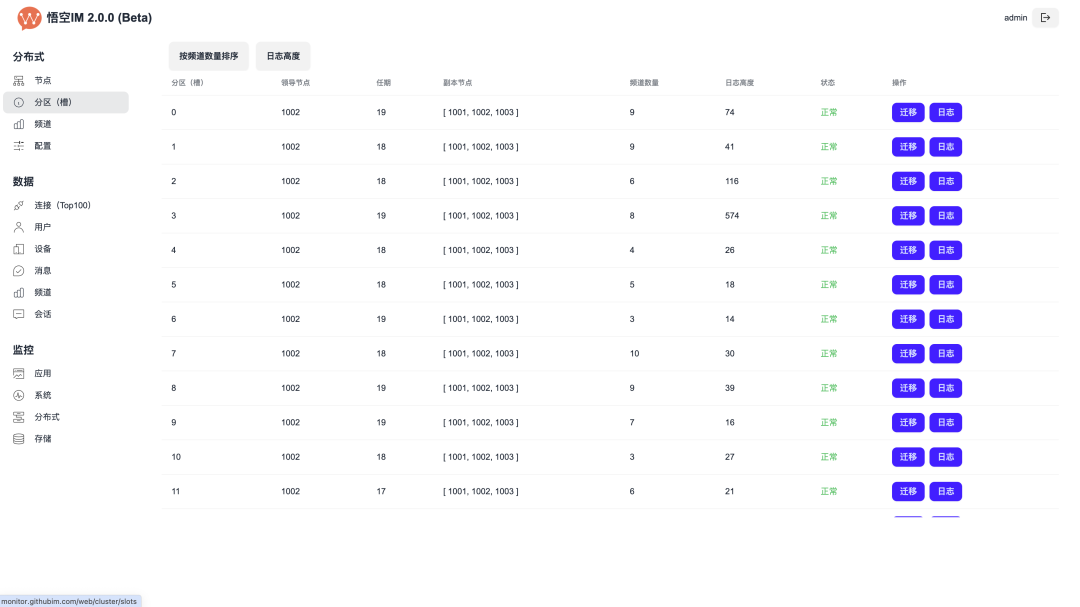The image size is (1080, 607).
Task: Select the 连接 (Top100) icon
Action: coord(18,205)
